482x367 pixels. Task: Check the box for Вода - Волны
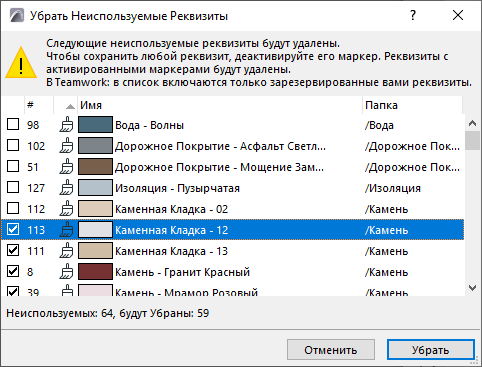(13, 124)
